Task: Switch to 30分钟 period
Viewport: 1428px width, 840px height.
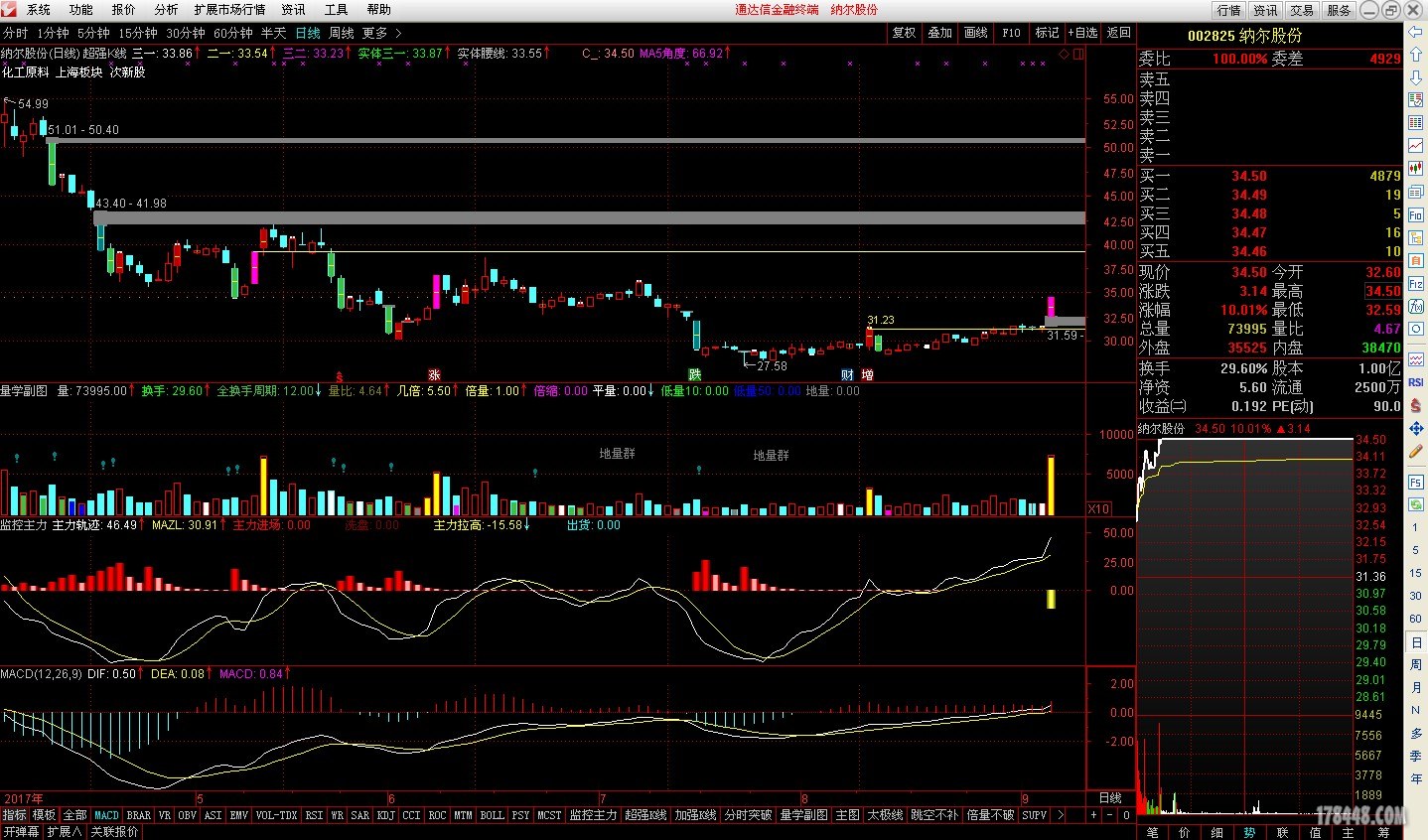Action: pyautogui.click(x=186, y=33)
